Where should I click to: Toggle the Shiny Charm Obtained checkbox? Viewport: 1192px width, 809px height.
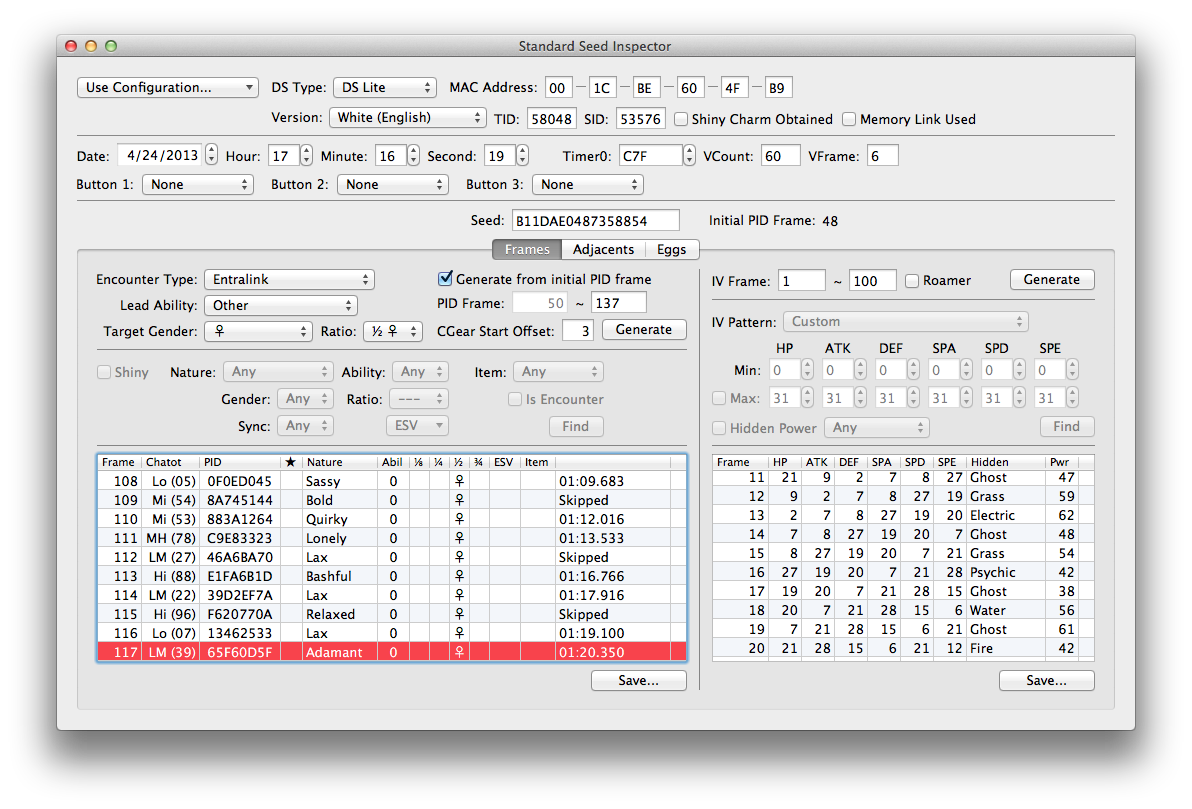681,119
